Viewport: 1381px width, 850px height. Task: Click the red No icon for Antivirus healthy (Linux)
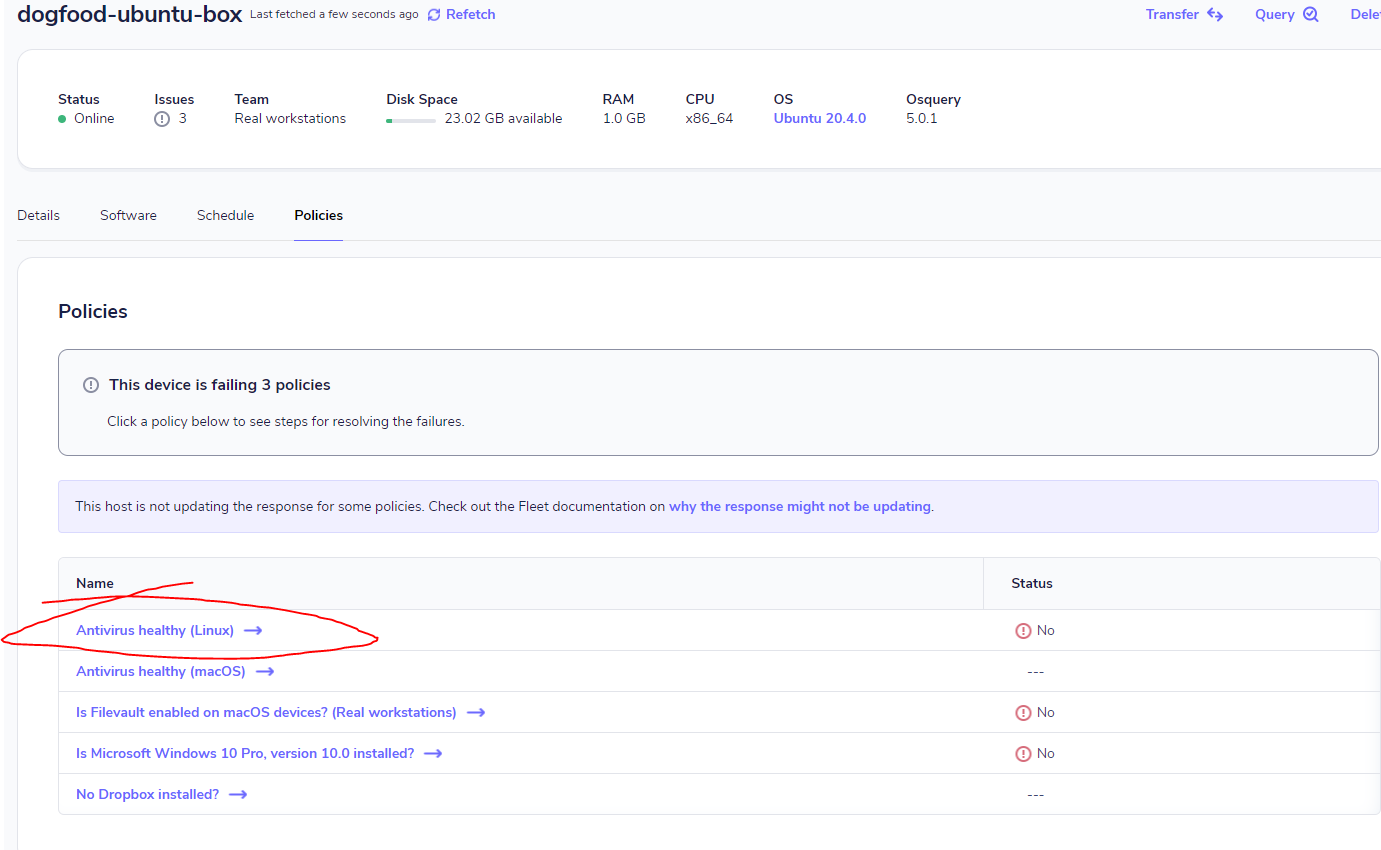pyautogui.click(x=1023, y=631)
